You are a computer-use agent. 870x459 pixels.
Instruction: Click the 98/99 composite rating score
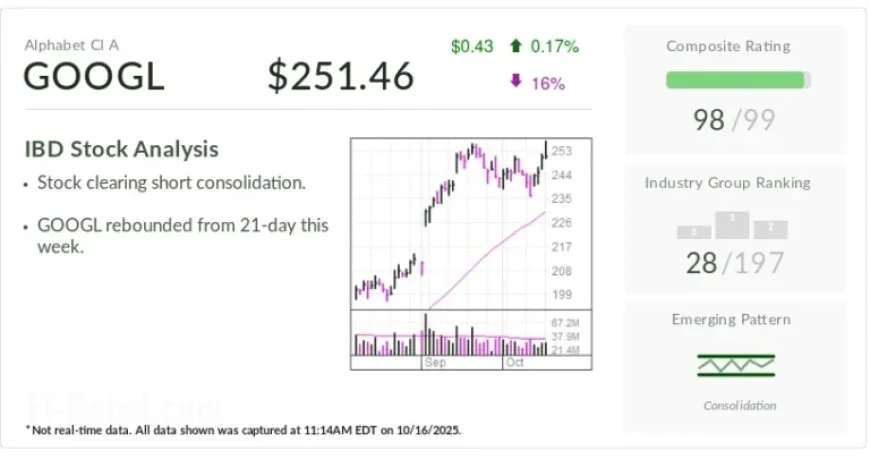click(734, 121)
